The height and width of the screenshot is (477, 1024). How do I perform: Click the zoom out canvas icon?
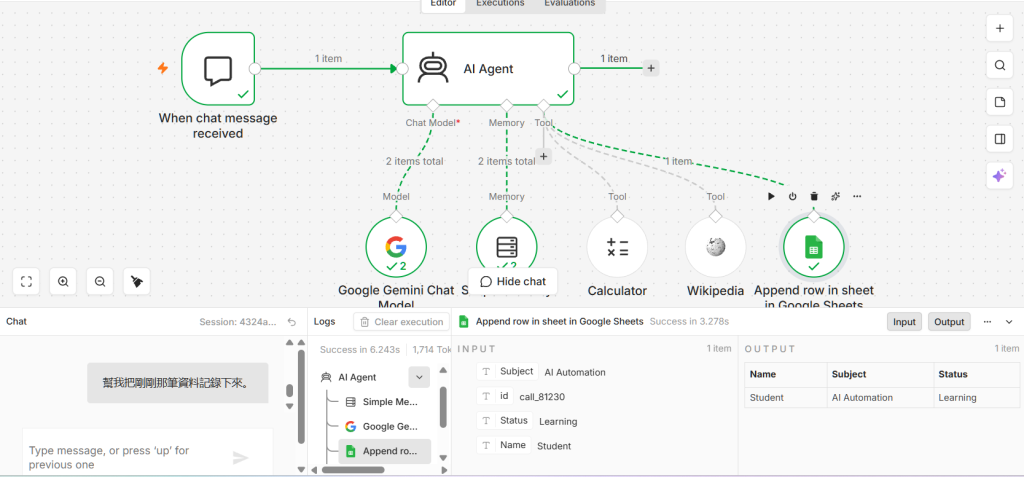coord(100,282)
